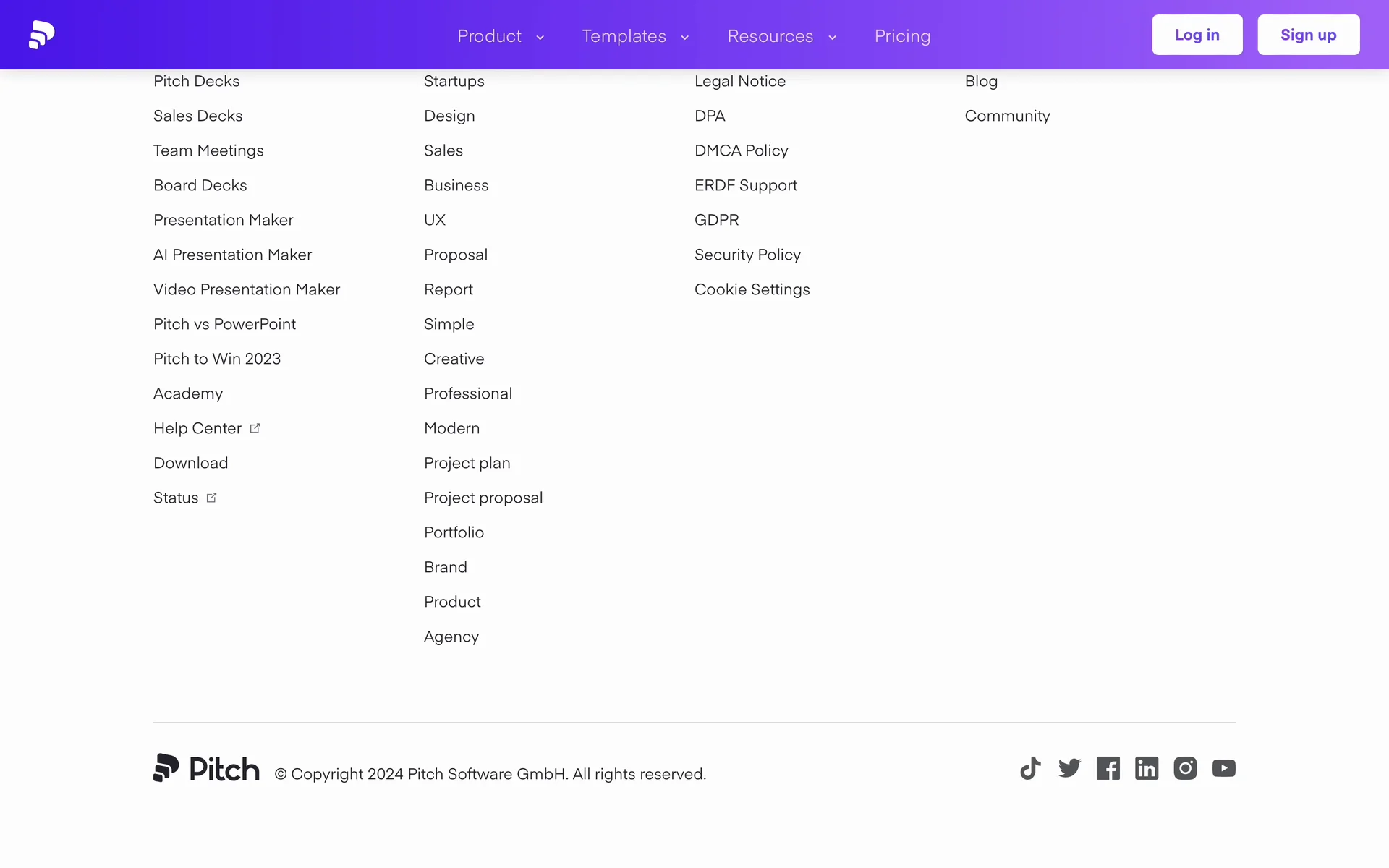Image resolution: width=1389 pixels, height=868 pixels.
Task: Visit the LinkedIn page via icon
Action: coord(1146,768)
